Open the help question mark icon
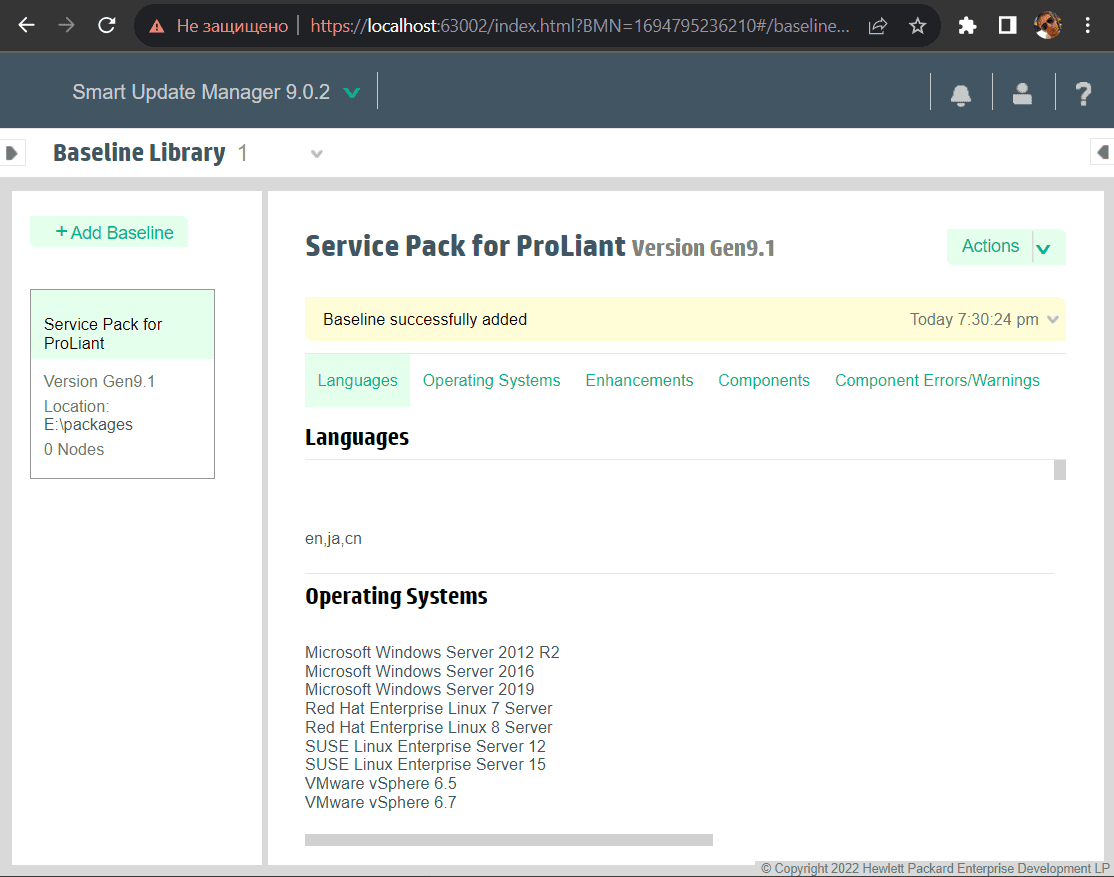1114x877 pixels. tap(1083, 93)
